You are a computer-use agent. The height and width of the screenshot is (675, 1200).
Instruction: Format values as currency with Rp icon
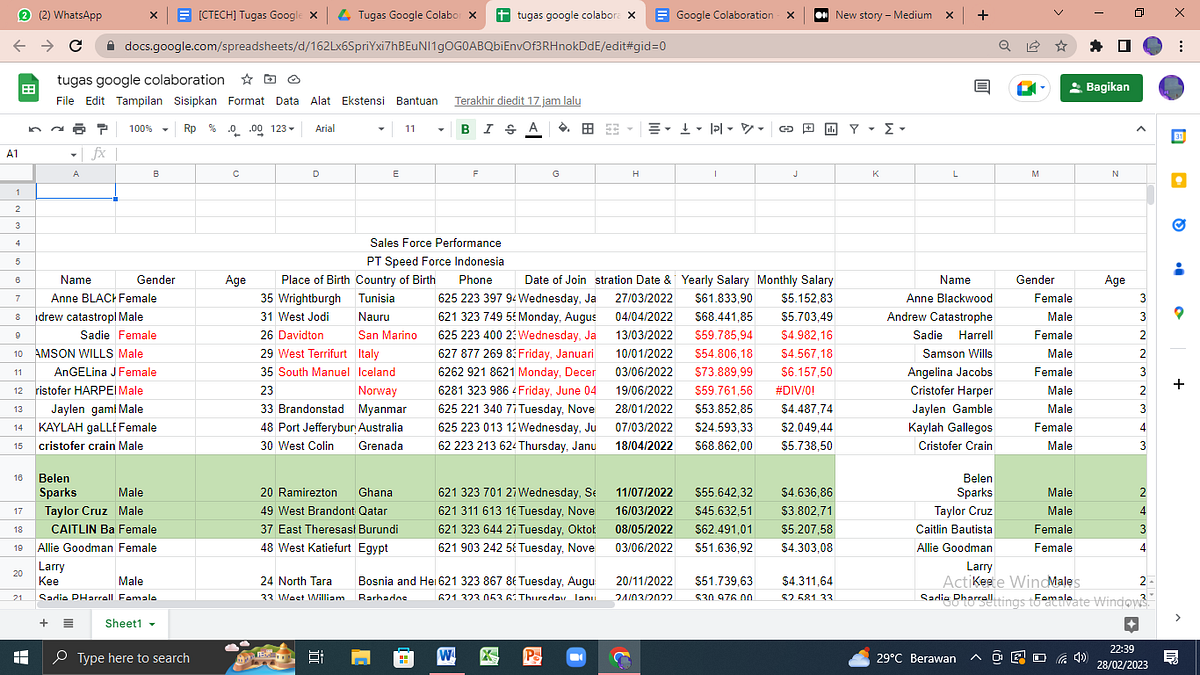tap(190, 128)
